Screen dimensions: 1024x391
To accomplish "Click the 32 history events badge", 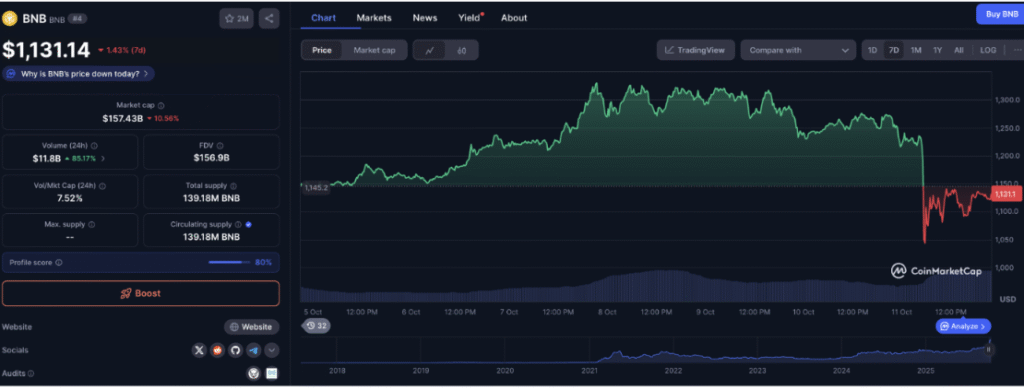I will tap(316, 326).
